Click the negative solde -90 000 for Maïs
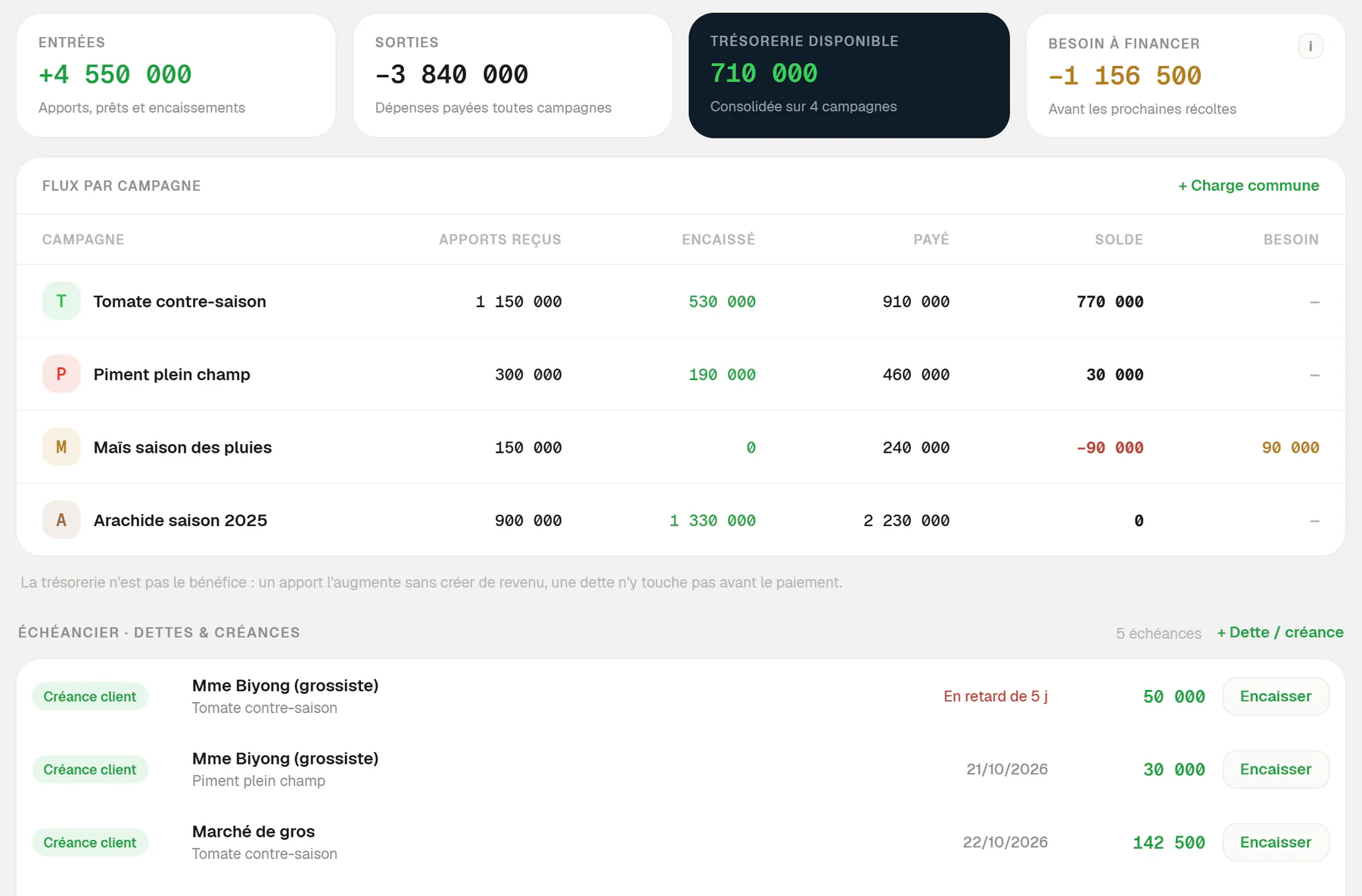The height and width of the screenshot is (896, 1362). [x=1110, y=448]
